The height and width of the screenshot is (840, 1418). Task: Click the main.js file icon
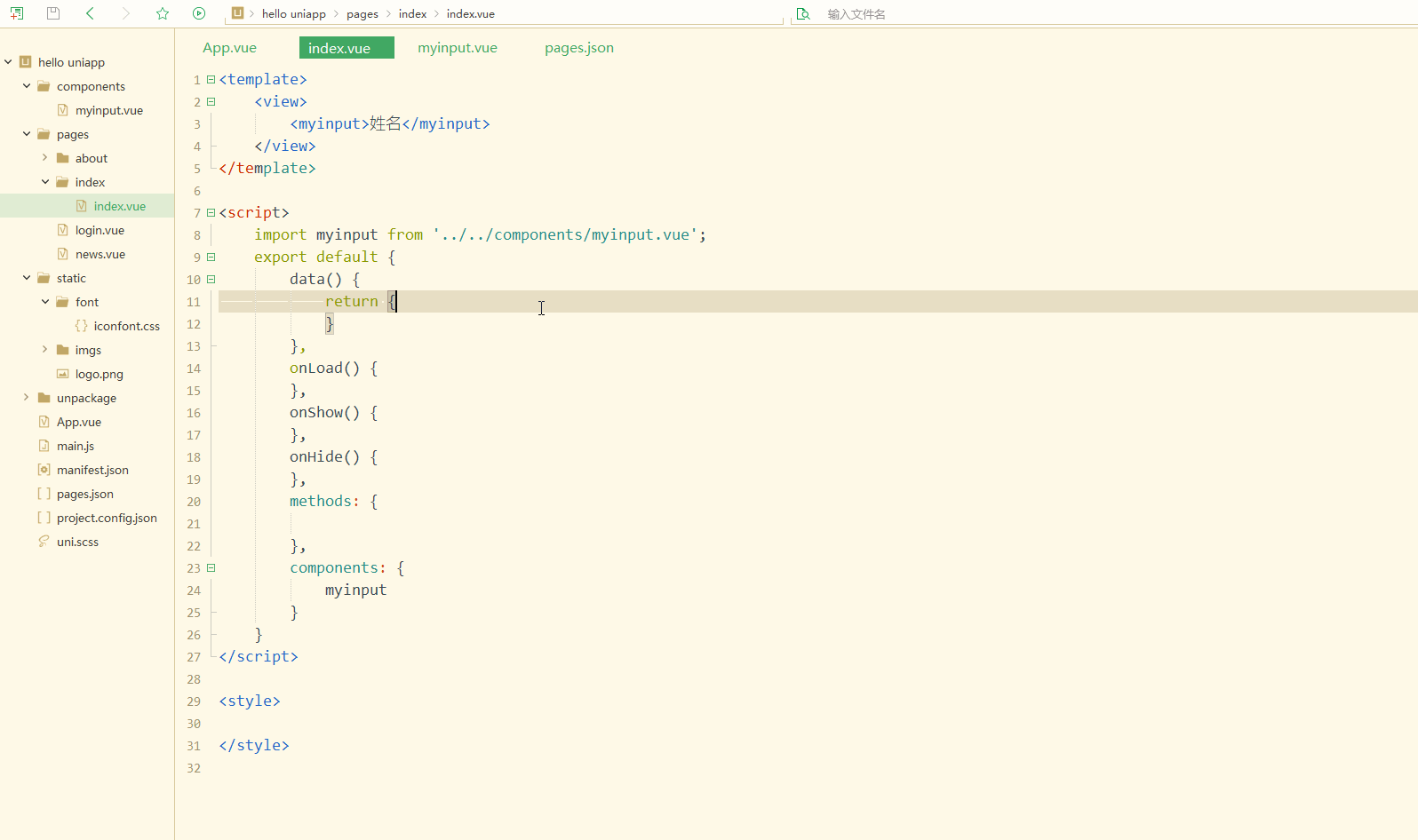pos(44,446)
